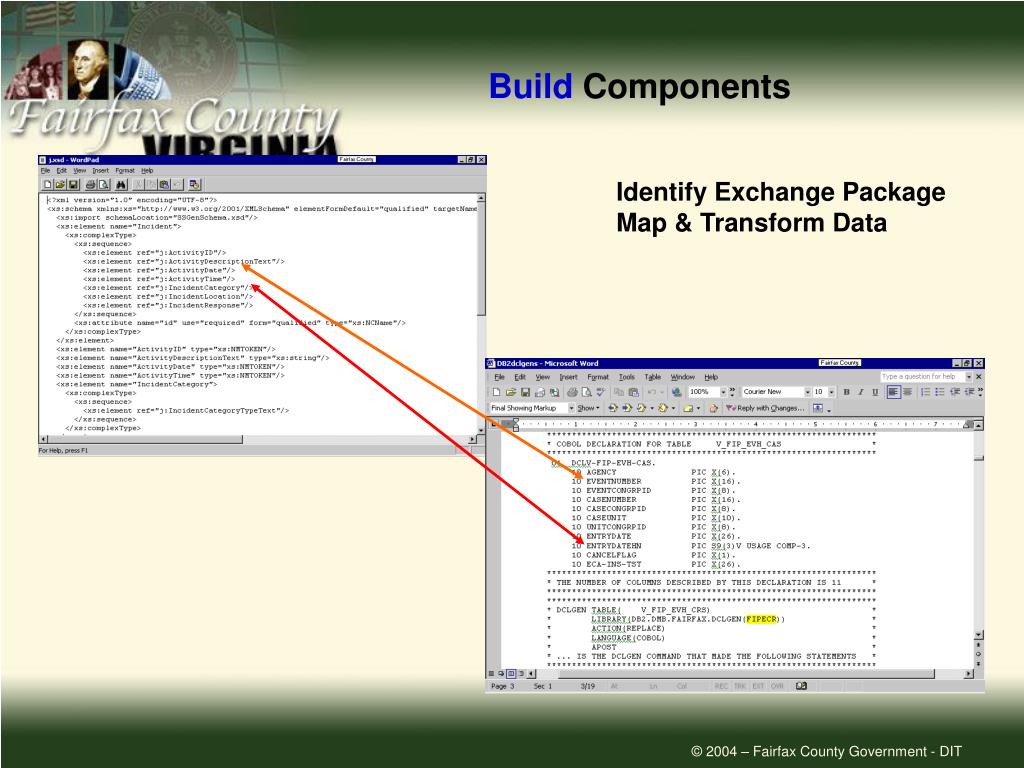
Task: Click Reject Change icon in Reviewing toolbar
Action: (x=663, y=408)
